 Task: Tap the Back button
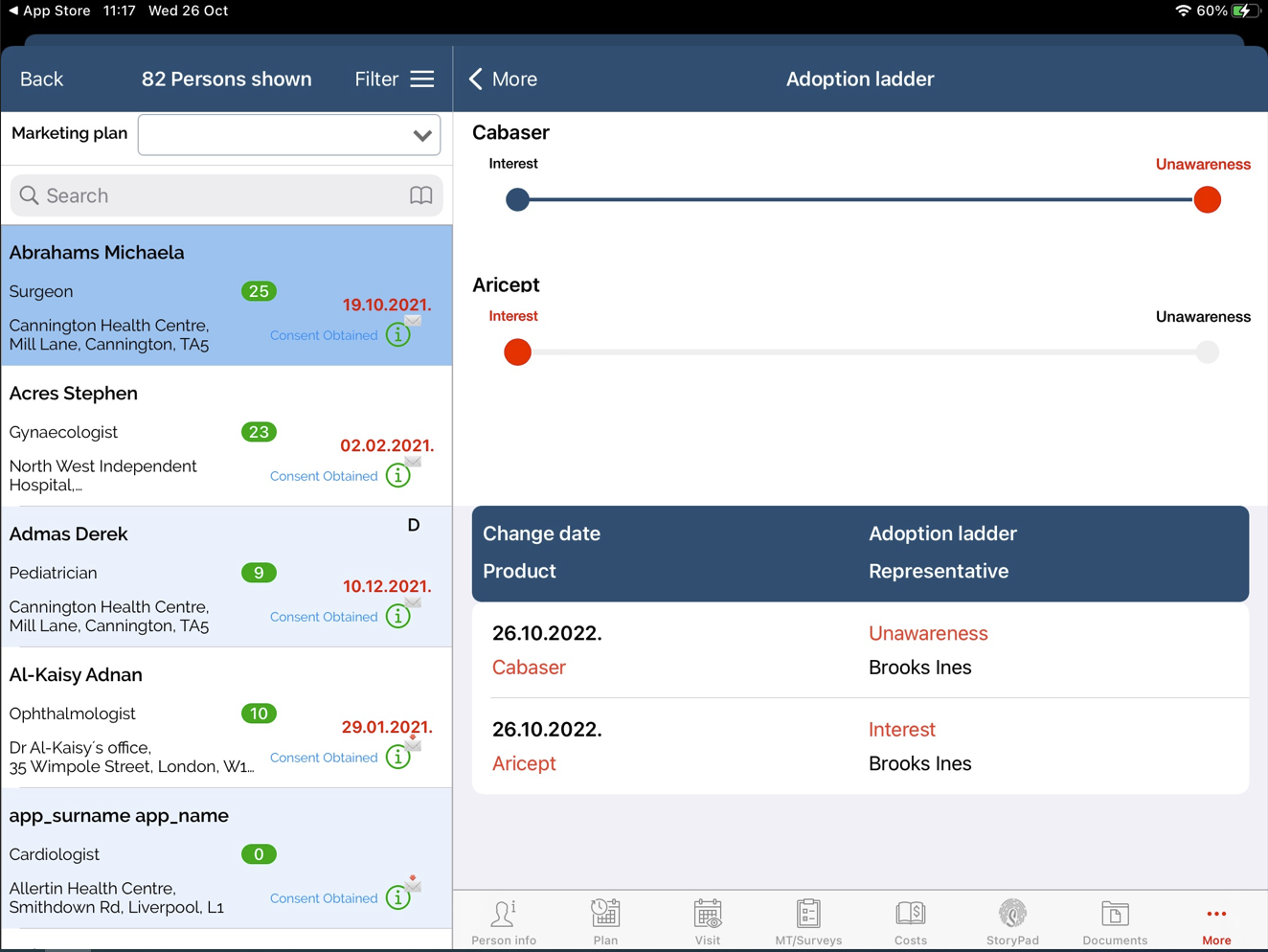[41, 79]
